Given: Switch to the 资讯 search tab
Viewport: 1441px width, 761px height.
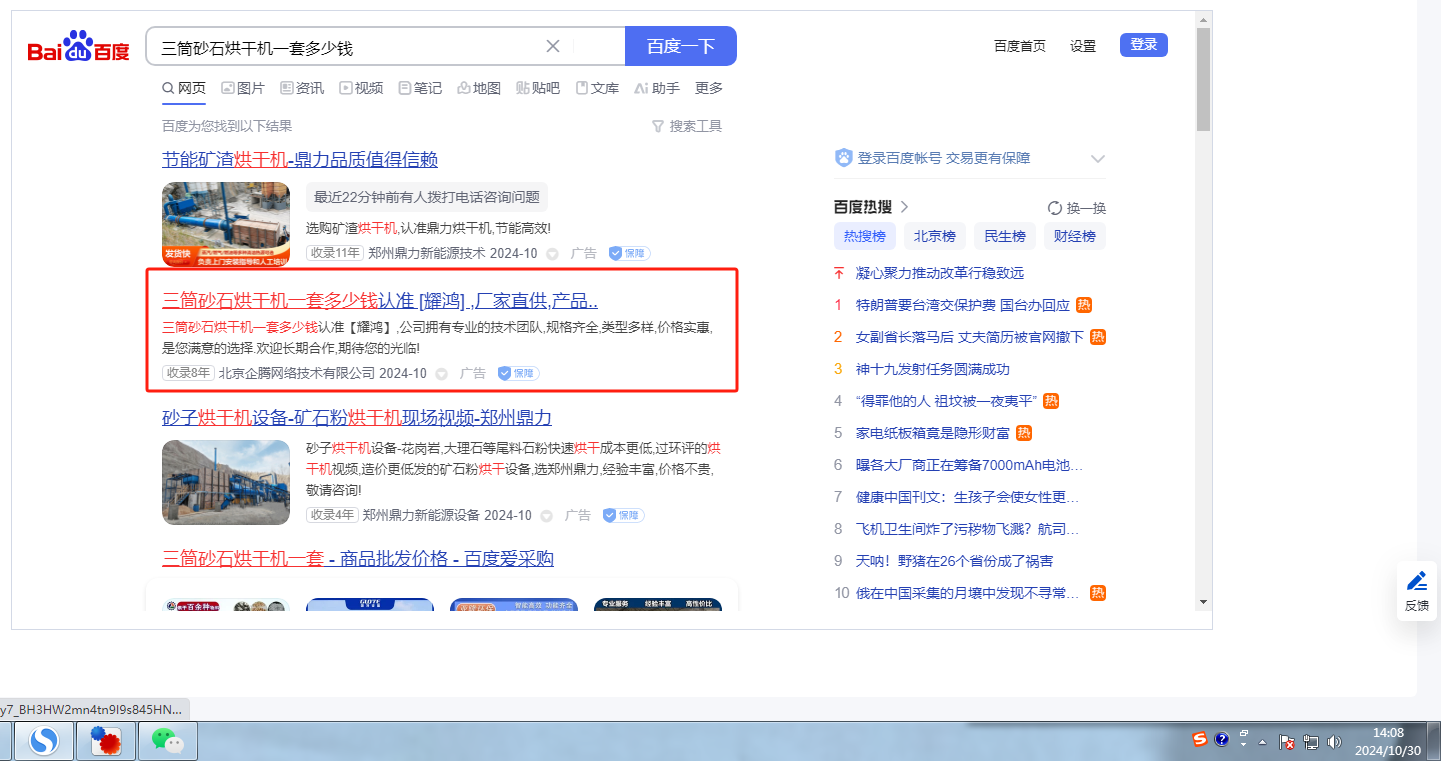Looking at the screenshot, I should (302, 88).
